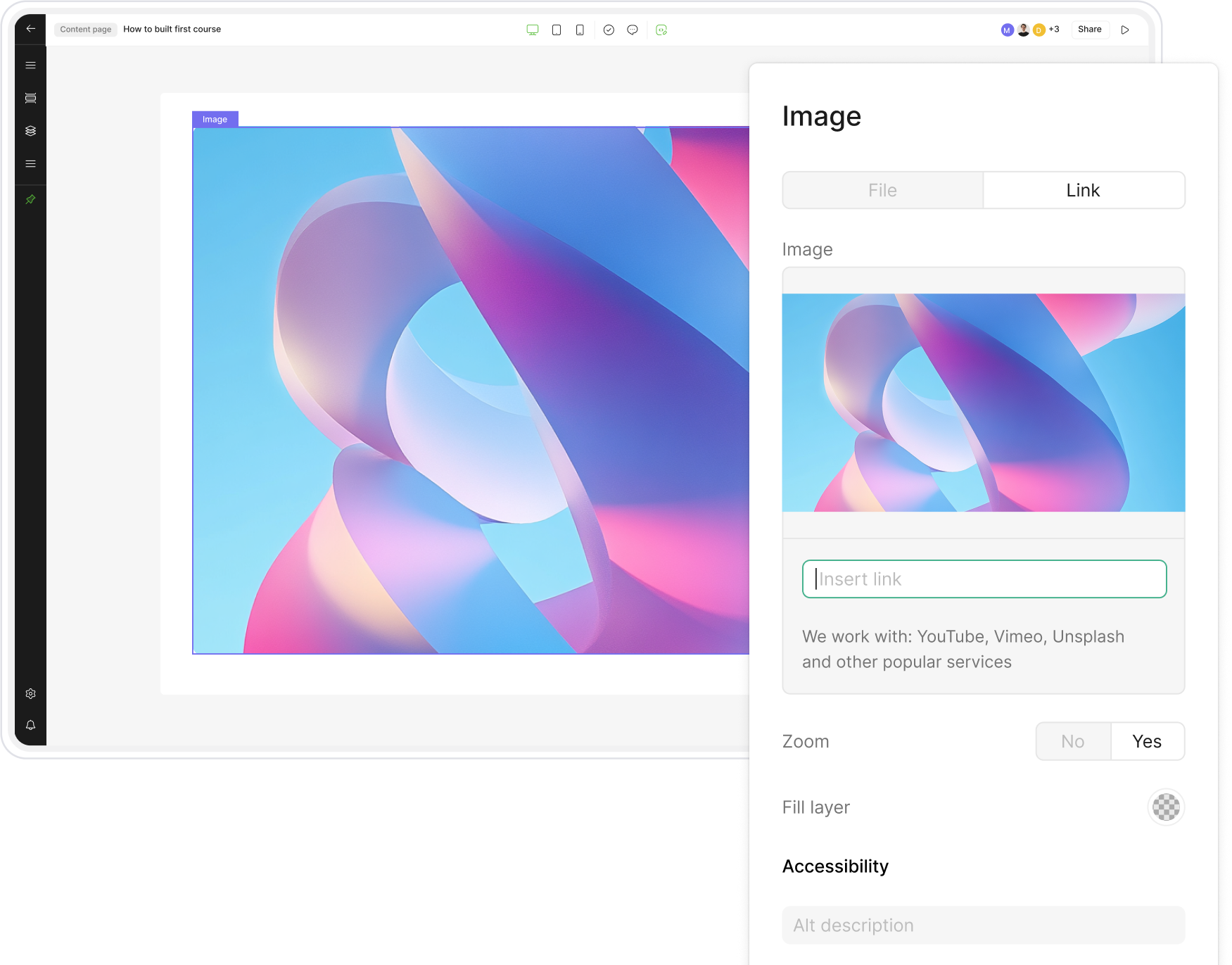Switch to the Link tab
The width and height of the screenshot is (1232, 965).
(1083, 190)
